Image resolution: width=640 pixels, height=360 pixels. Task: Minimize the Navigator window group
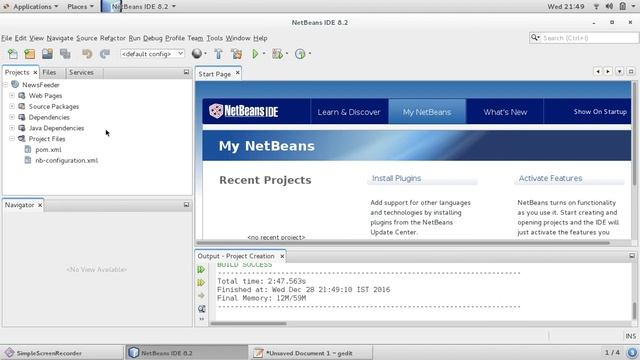186,205
